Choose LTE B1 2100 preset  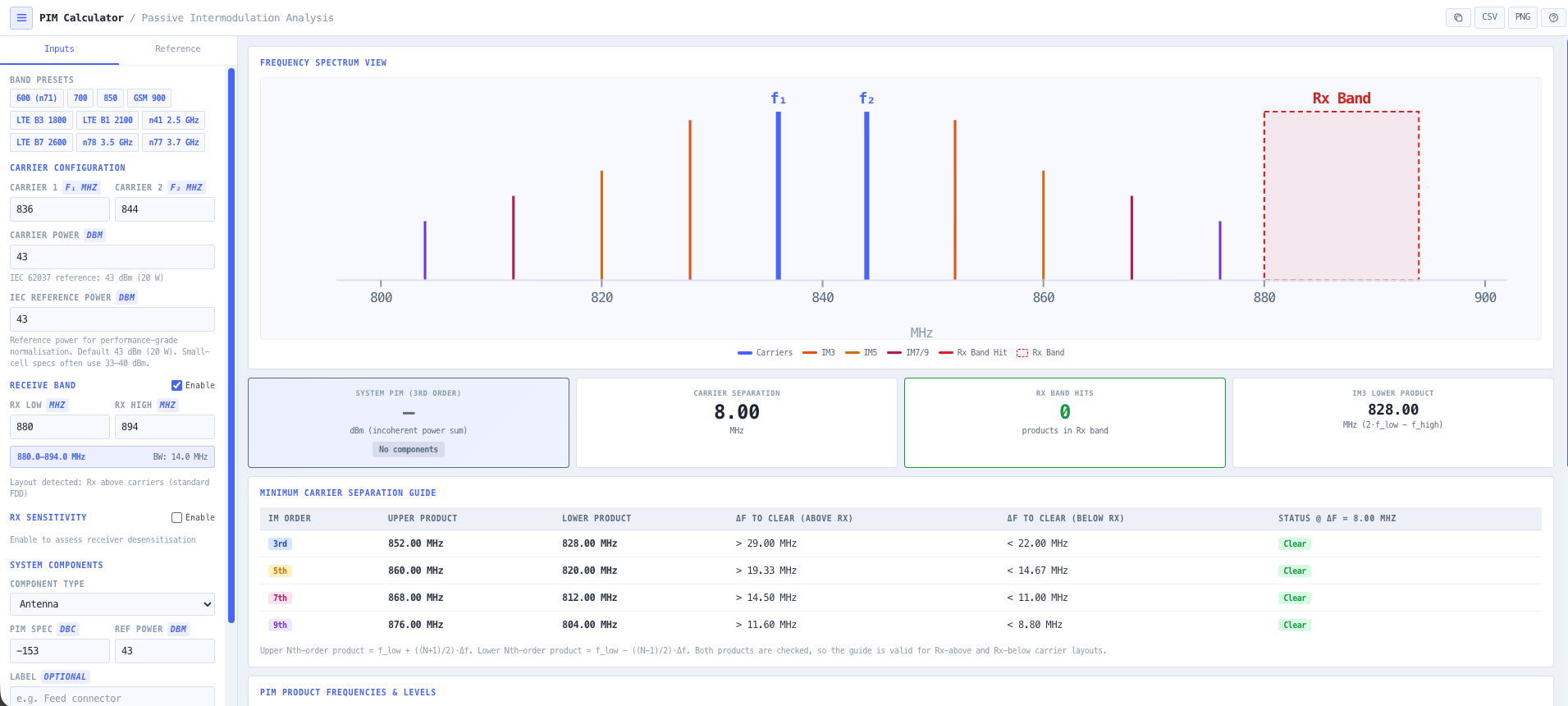click(x=107, y=121)
